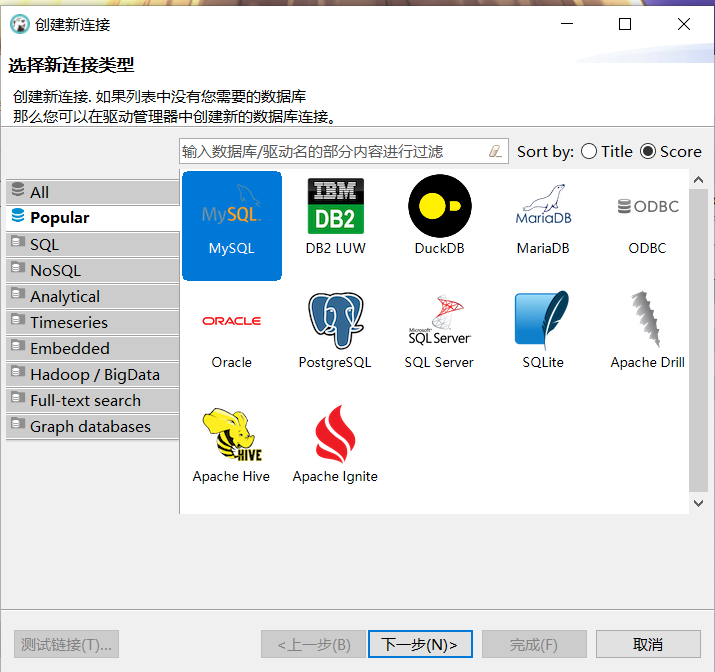Image resolution: width=715 pixels, height=672 pixels.
Task: Close the 创建新连接 dialog
Action: tap(684, 24)
